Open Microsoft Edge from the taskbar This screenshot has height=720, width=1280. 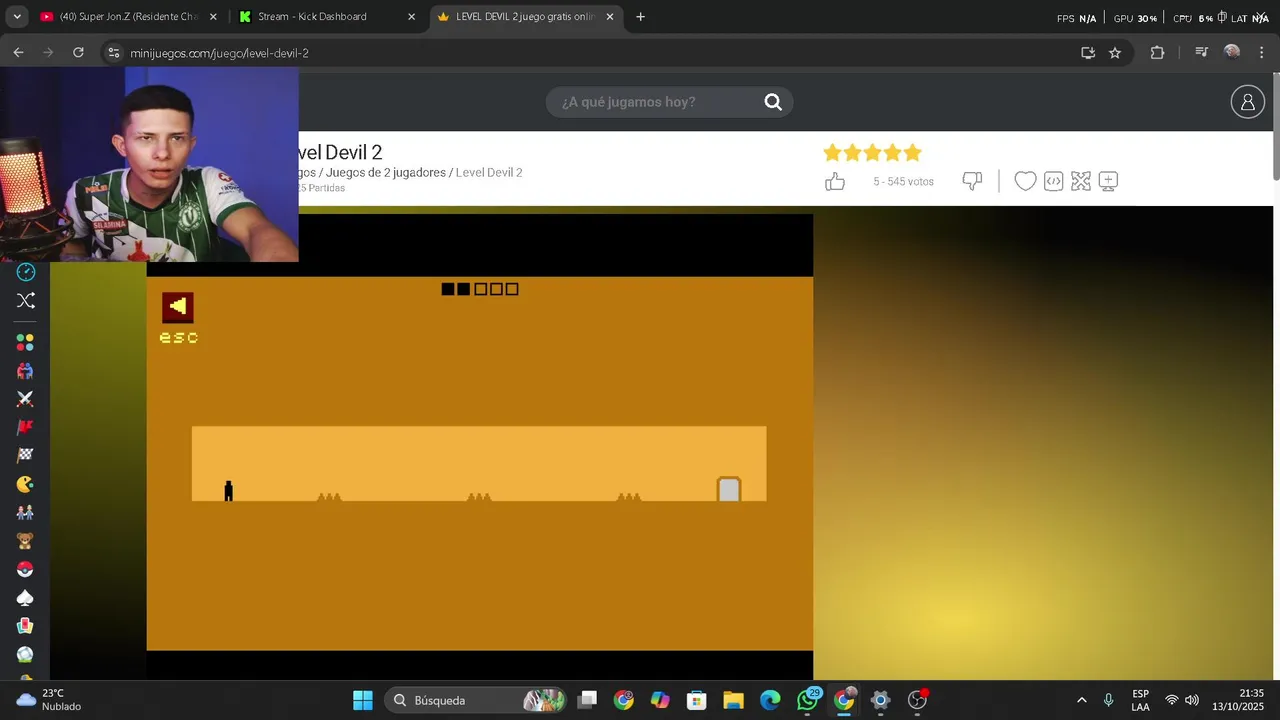(x=770, y=700)
